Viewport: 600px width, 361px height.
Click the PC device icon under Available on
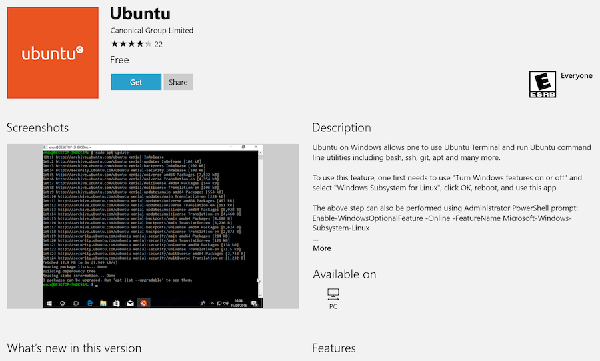point(333,294)
